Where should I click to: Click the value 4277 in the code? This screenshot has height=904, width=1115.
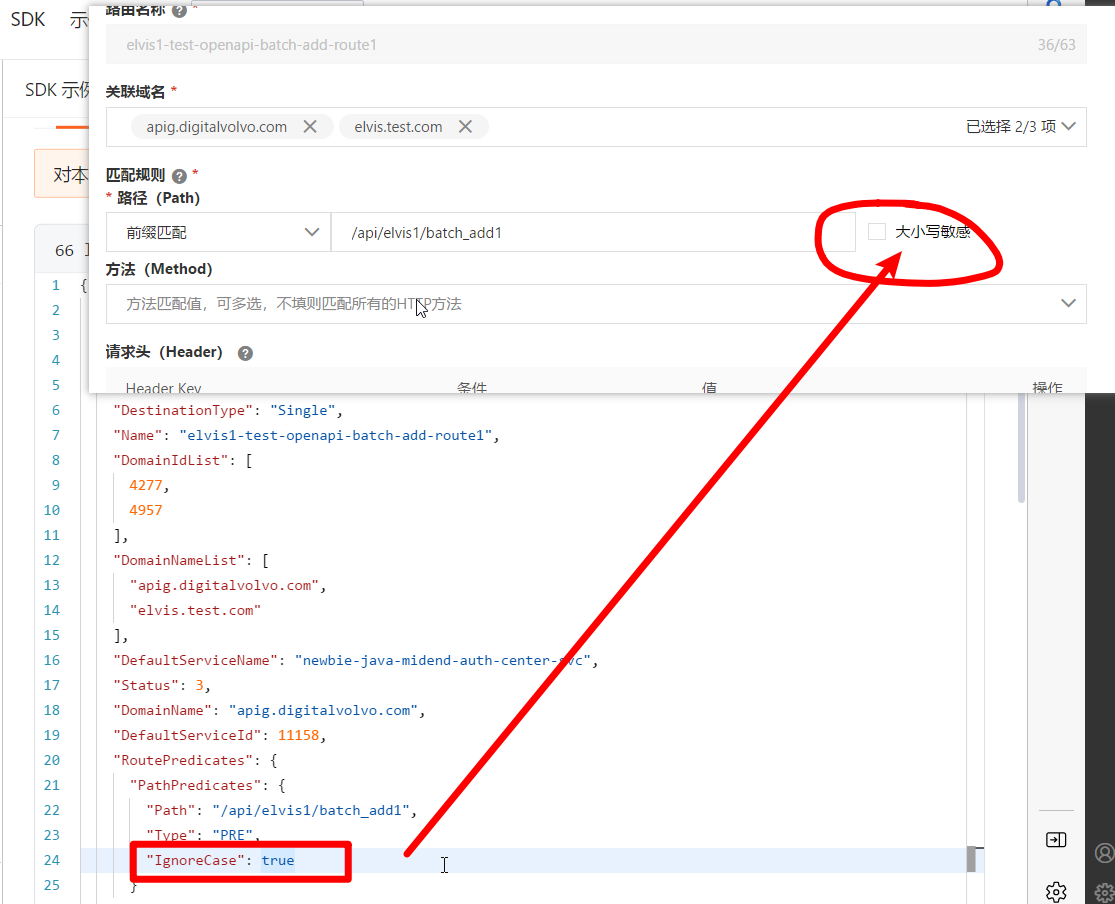pyautogui.click(x=146, y=485)
